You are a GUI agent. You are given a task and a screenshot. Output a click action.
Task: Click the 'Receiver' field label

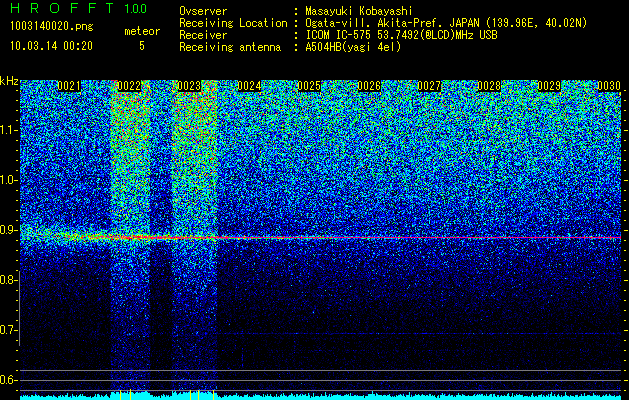[203, 35]
